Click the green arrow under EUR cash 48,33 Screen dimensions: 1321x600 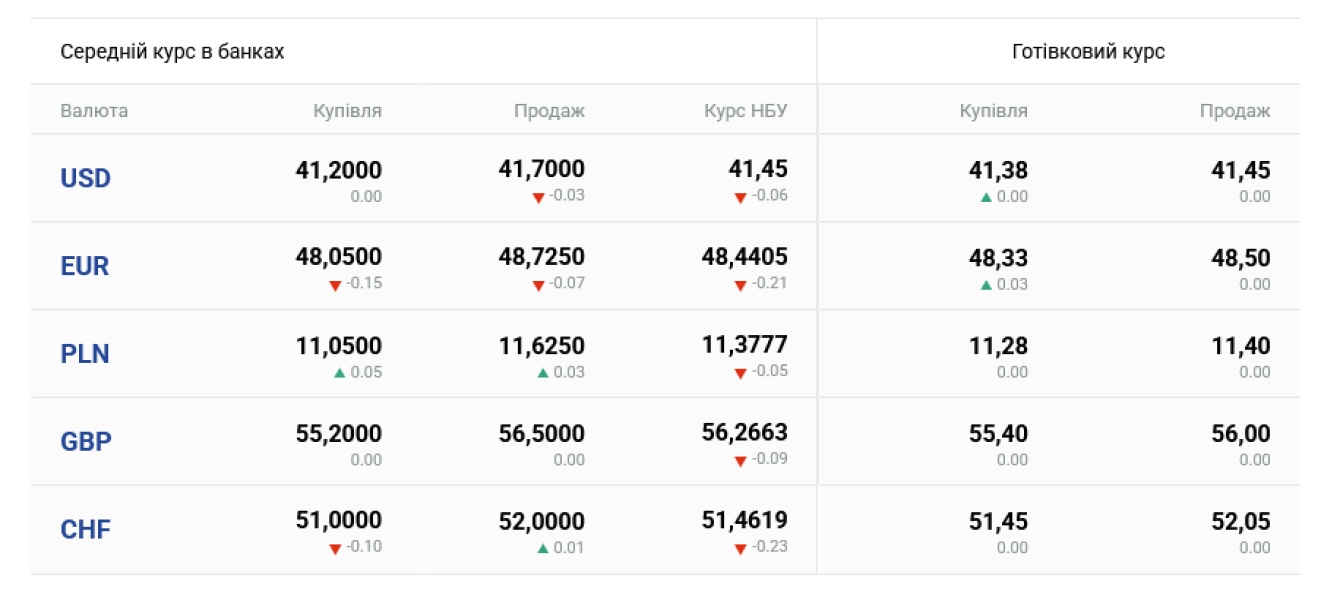pyautogui.click(x=986, y=284)
